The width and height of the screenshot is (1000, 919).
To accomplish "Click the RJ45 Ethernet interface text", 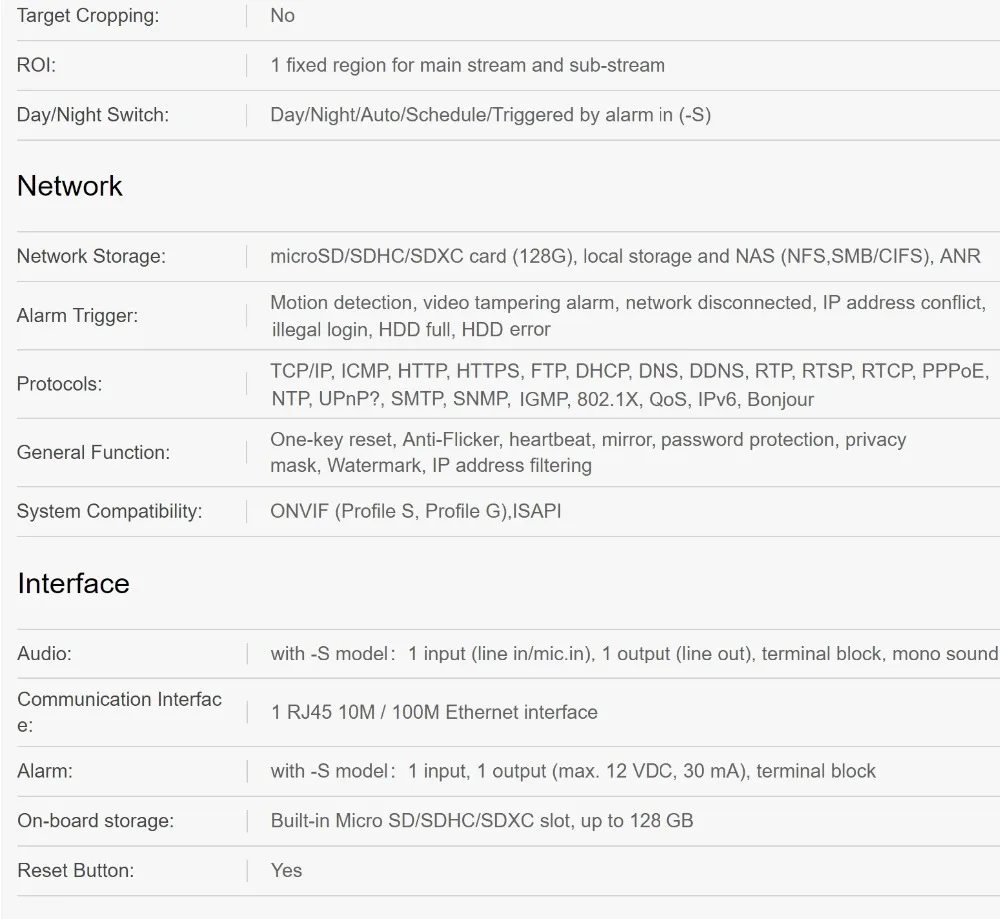I will (433, 713).
